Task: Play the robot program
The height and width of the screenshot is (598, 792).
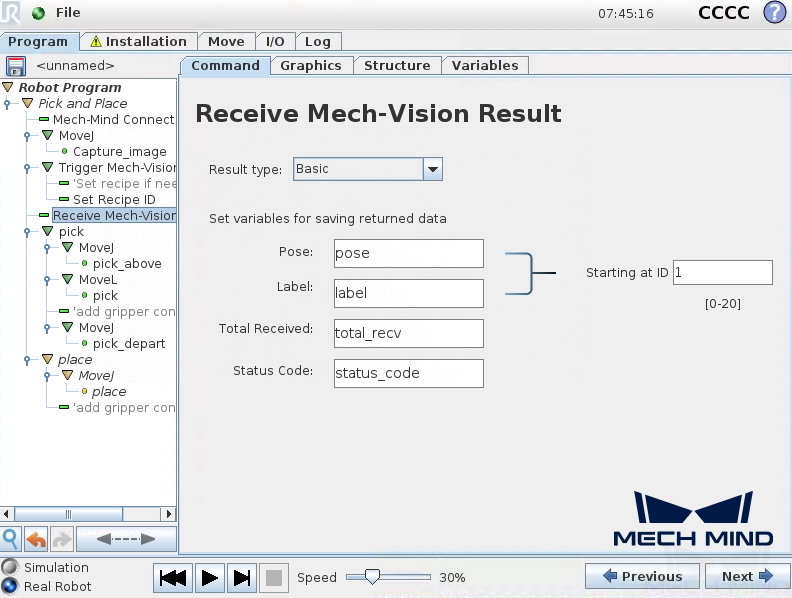Action: click(210, 577)
